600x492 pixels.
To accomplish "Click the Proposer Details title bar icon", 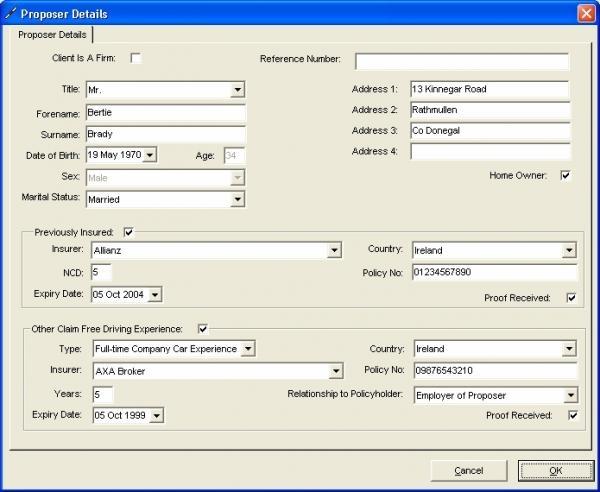I will coord(11,14).
